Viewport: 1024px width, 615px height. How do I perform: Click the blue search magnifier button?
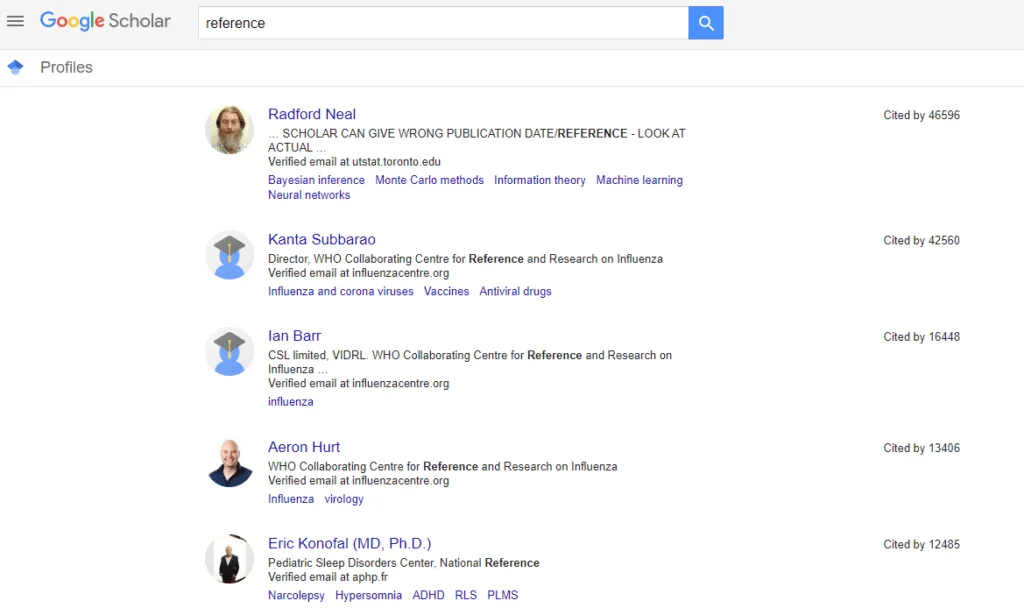tap(706, 23)
